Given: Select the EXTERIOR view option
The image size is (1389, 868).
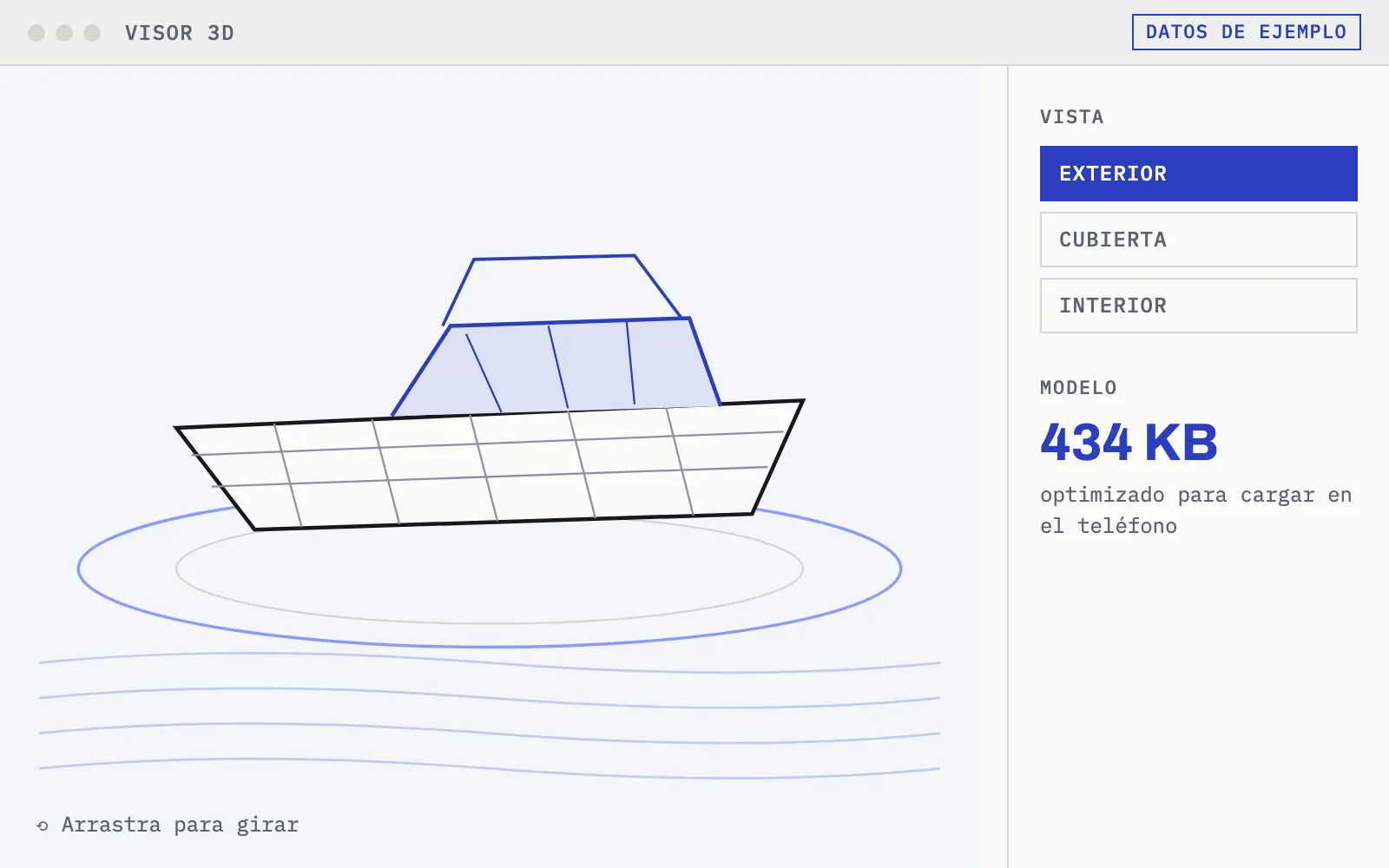Looking at the screenshot, I should 1199,174.
